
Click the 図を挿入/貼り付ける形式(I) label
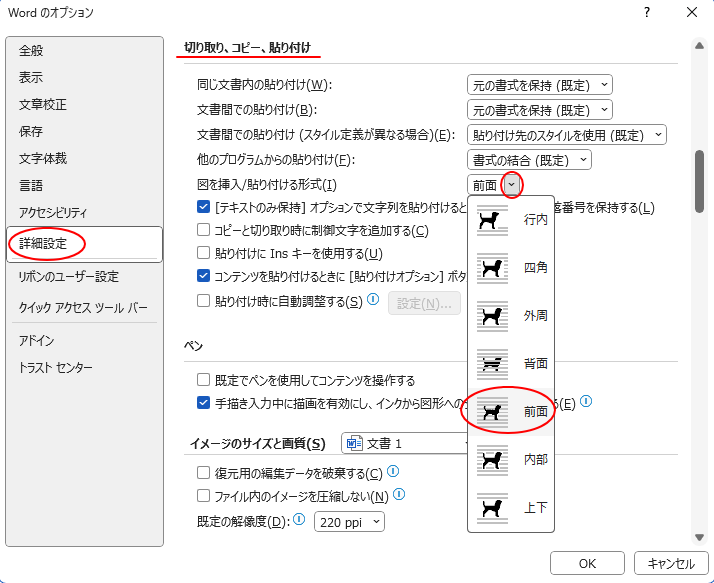[x=267, y=185]
